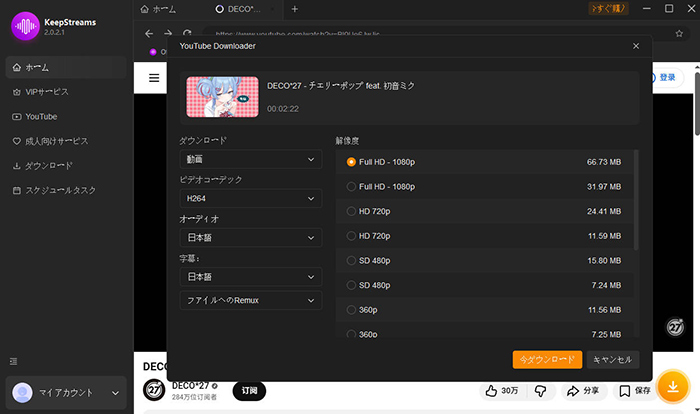Bookmark the page with the star icon

(x=679, y=33)
